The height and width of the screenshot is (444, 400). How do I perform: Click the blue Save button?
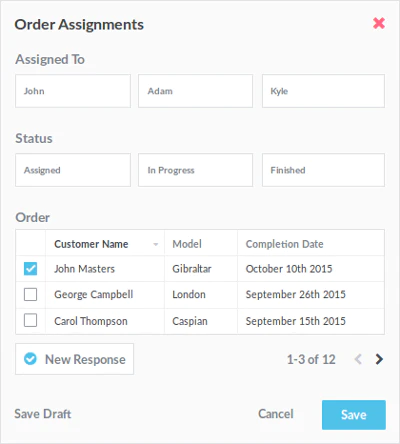(x=354, y=415)
